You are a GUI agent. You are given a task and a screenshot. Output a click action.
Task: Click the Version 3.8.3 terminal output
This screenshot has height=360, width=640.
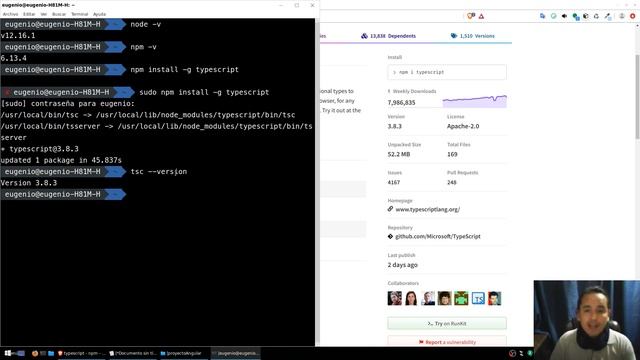pos(29,183)
